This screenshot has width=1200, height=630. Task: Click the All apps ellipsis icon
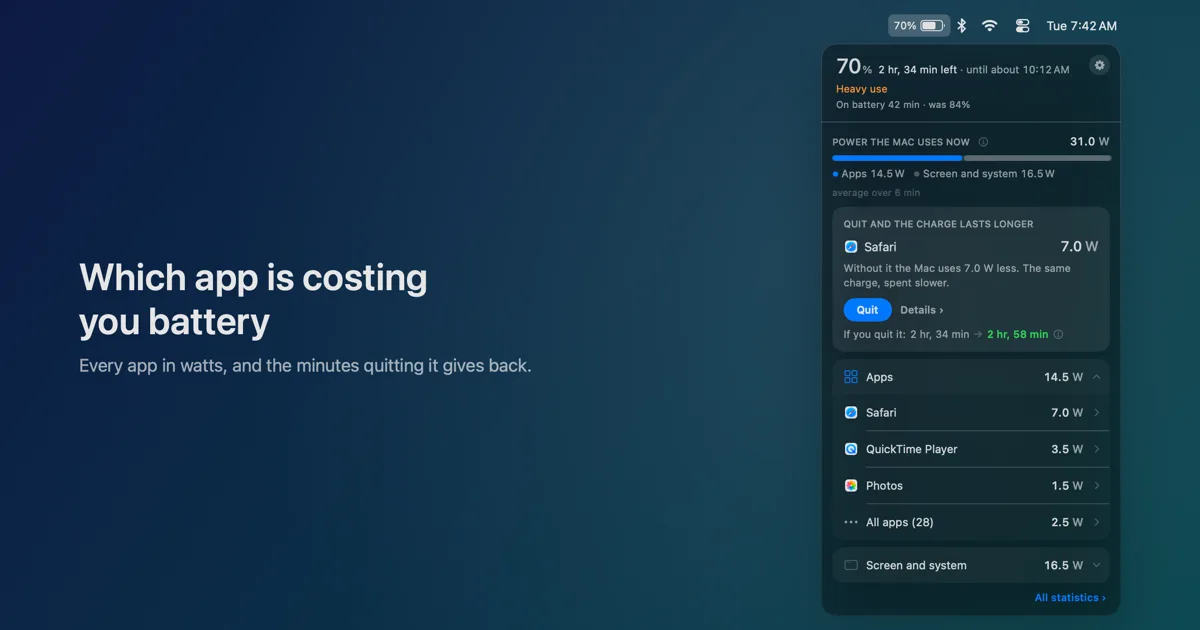(851, 522)
